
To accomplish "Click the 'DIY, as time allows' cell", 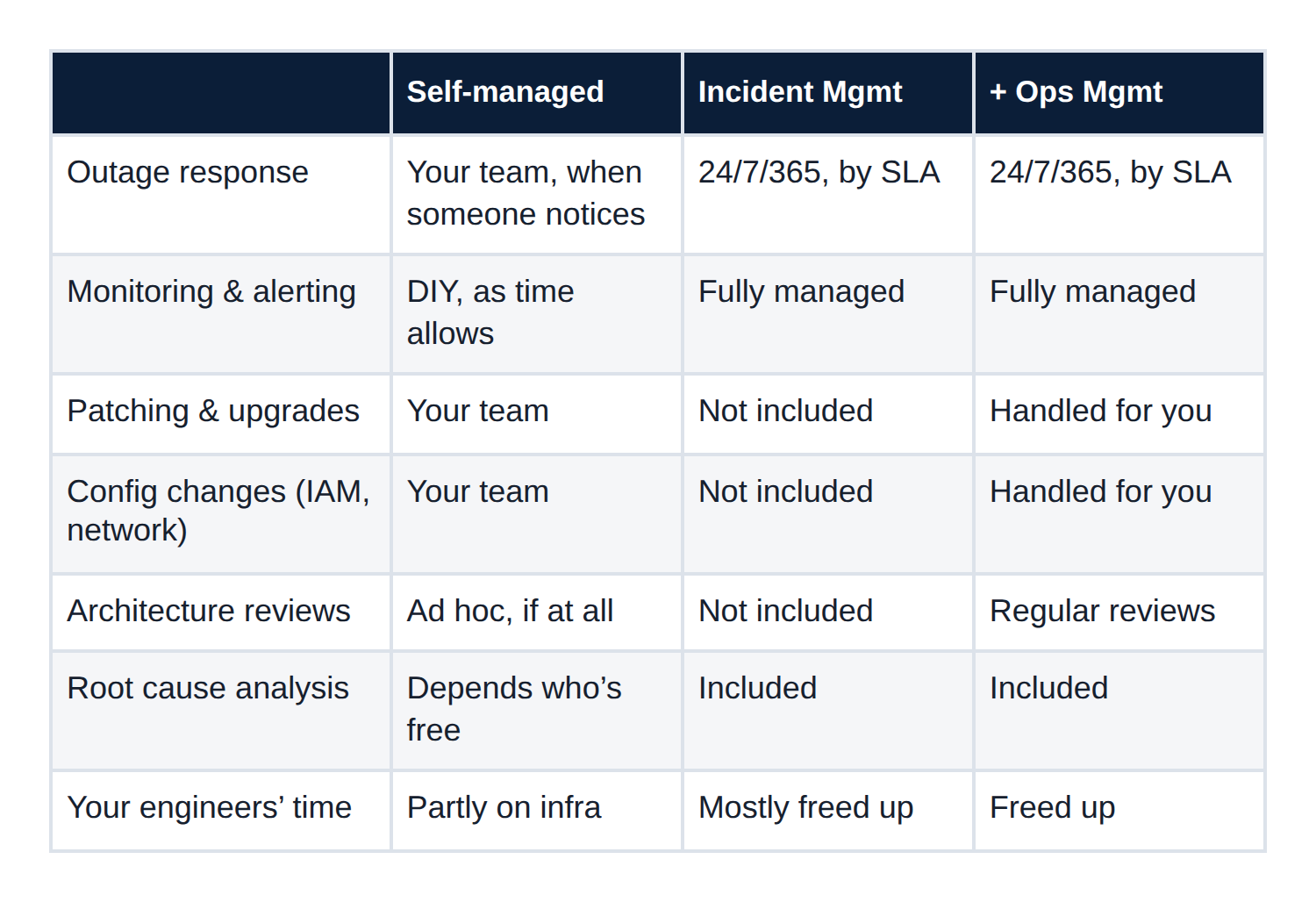I will pyautogui.click(x=536, y=313).
